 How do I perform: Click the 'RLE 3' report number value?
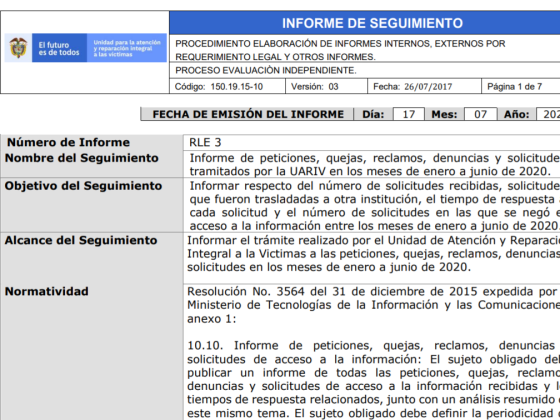click(x=205, y=142)
